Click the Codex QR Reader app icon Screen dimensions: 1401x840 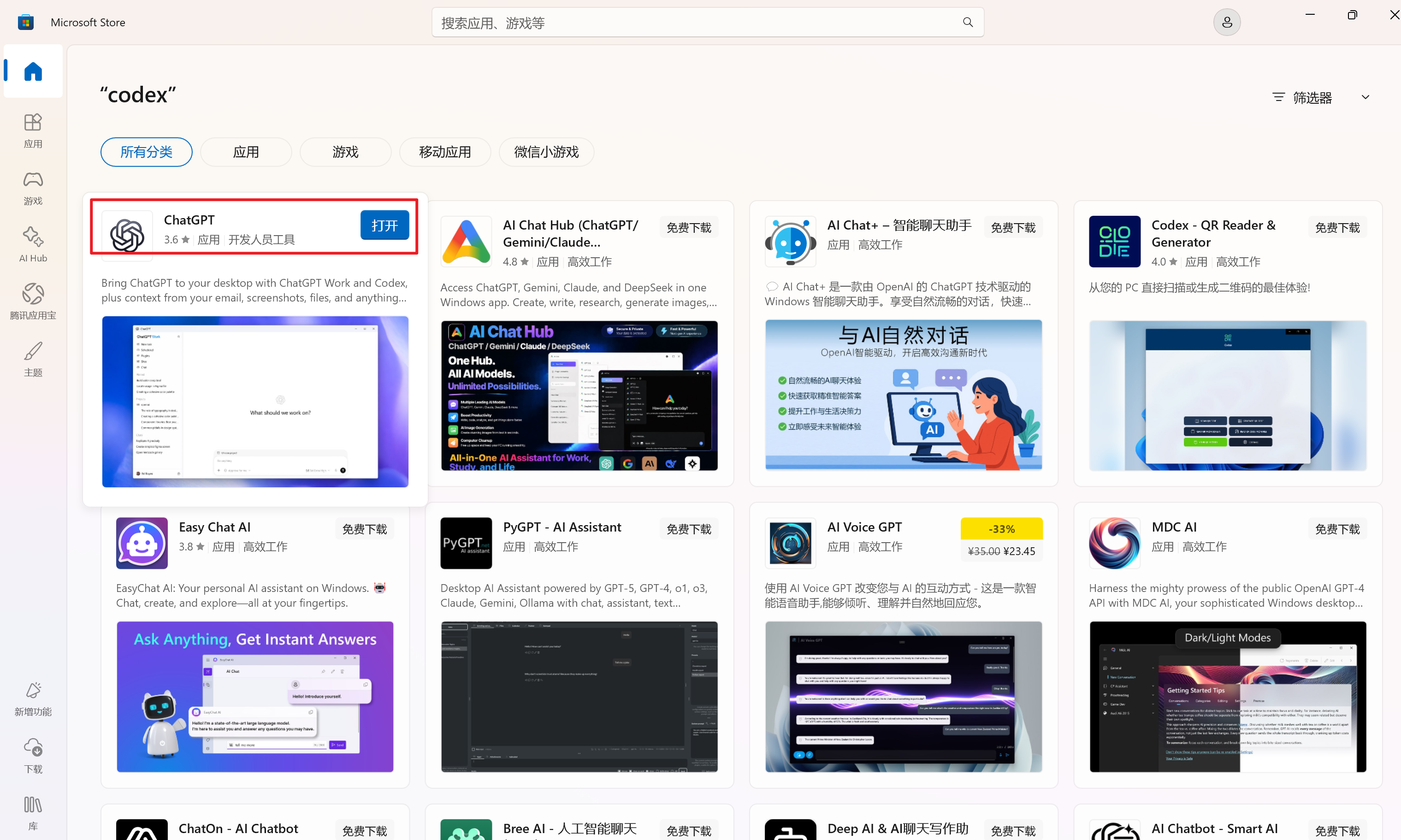pos(1115,242)
